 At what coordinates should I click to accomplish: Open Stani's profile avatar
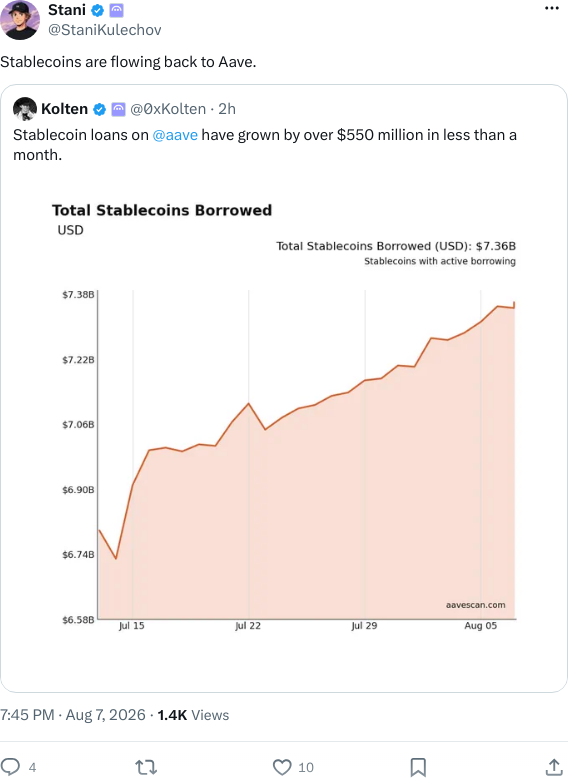point(20,20)
